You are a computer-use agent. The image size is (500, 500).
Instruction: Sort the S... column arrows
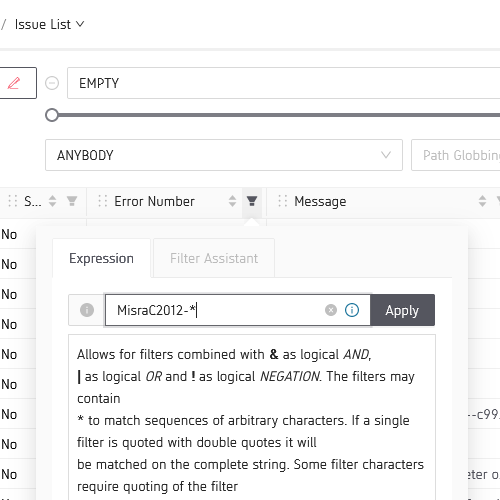click(52, 201)
